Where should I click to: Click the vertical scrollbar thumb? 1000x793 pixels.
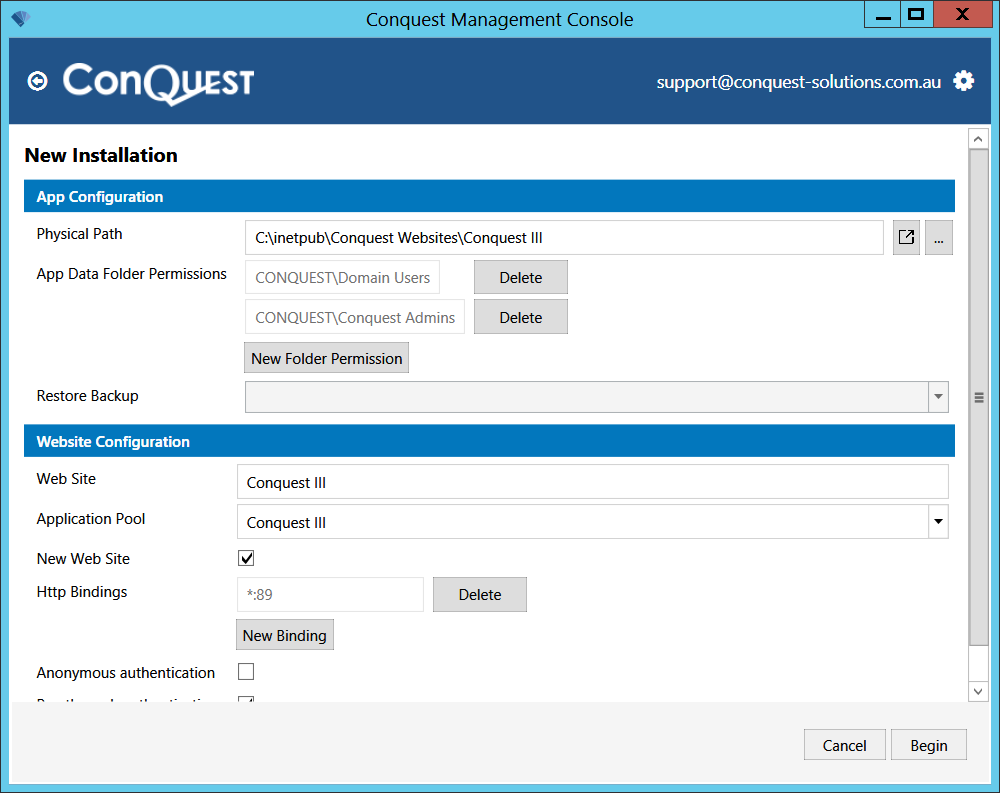[x=978, y=397]
